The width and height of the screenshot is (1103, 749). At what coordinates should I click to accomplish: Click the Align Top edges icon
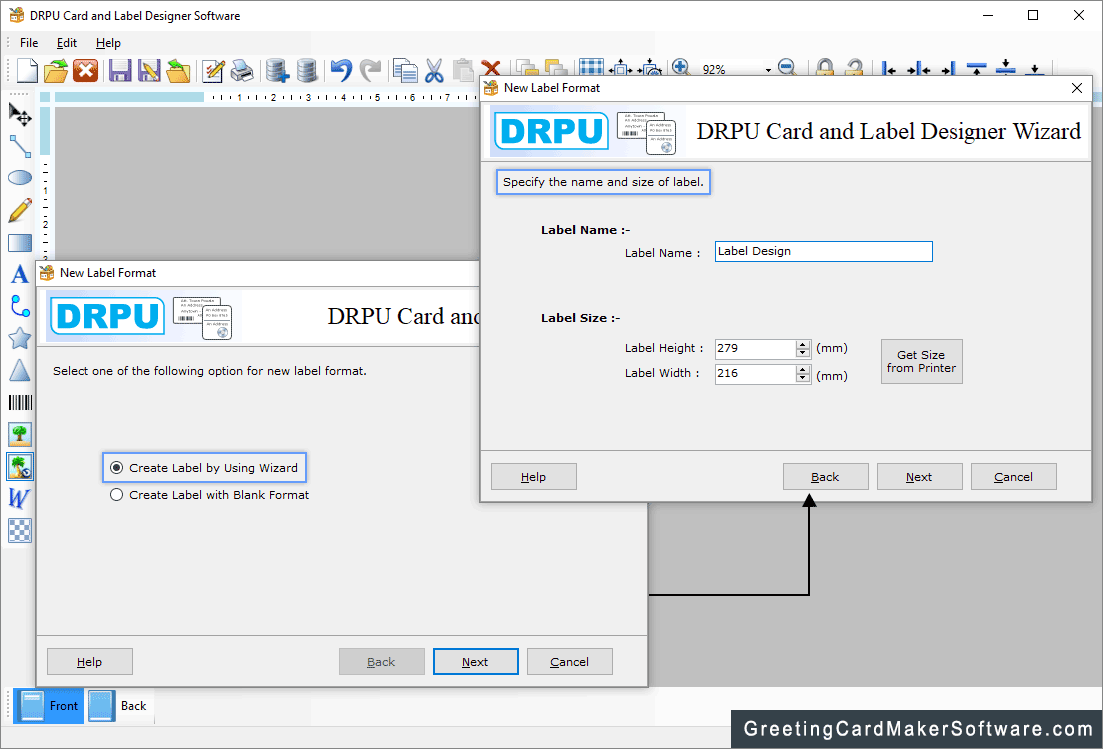click(x=976, y=69)
